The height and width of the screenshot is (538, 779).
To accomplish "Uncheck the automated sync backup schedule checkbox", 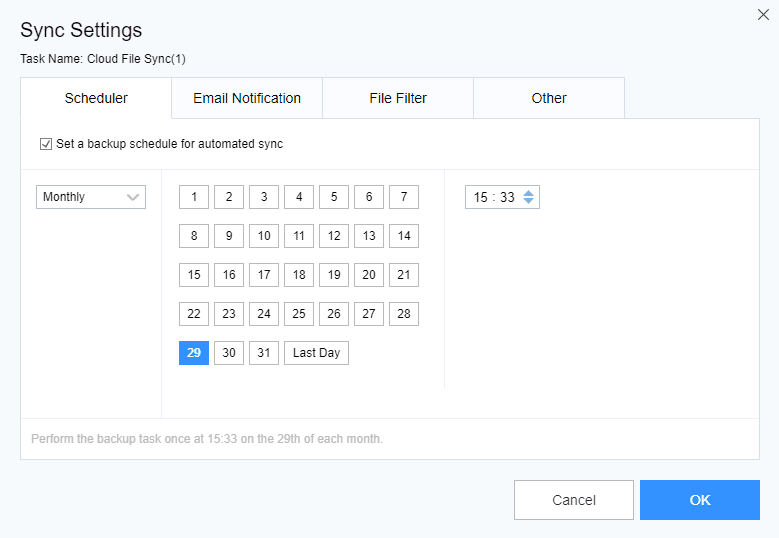I will [x=46, y=144].
